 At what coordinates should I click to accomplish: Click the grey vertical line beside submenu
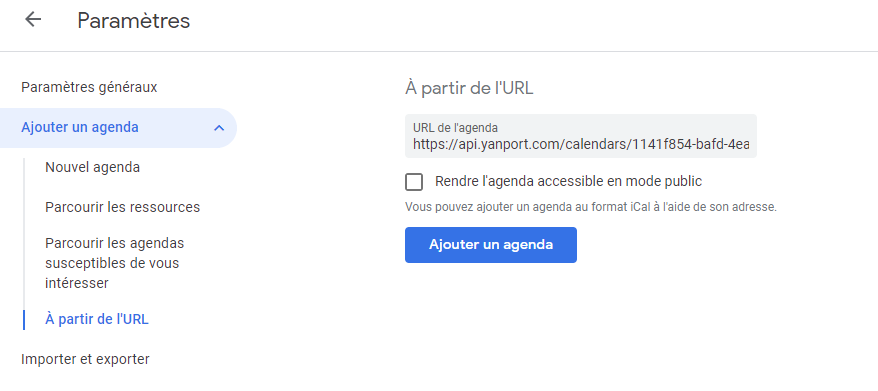24,234
